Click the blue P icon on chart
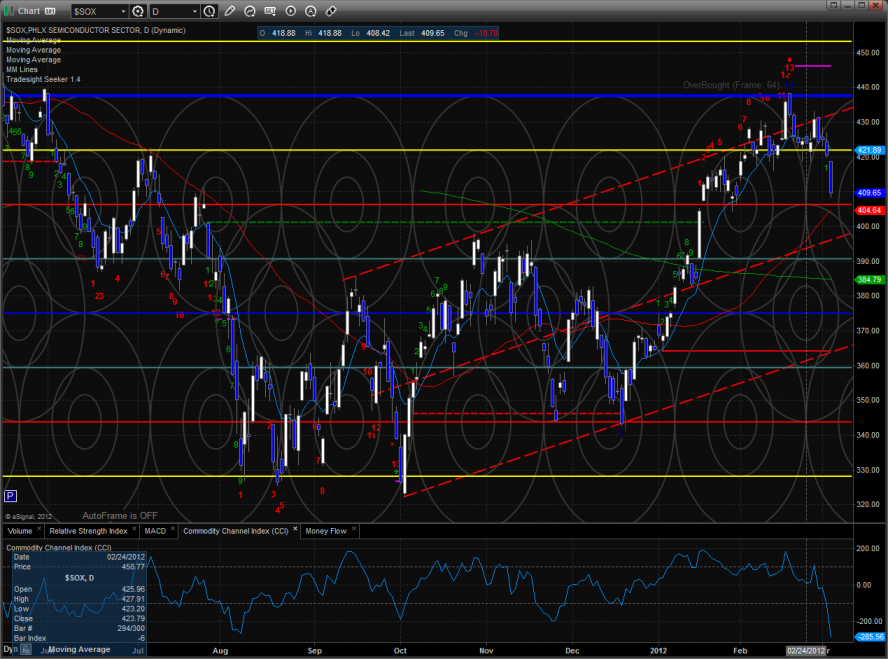 pyautogui.click(x=11, y=495)
